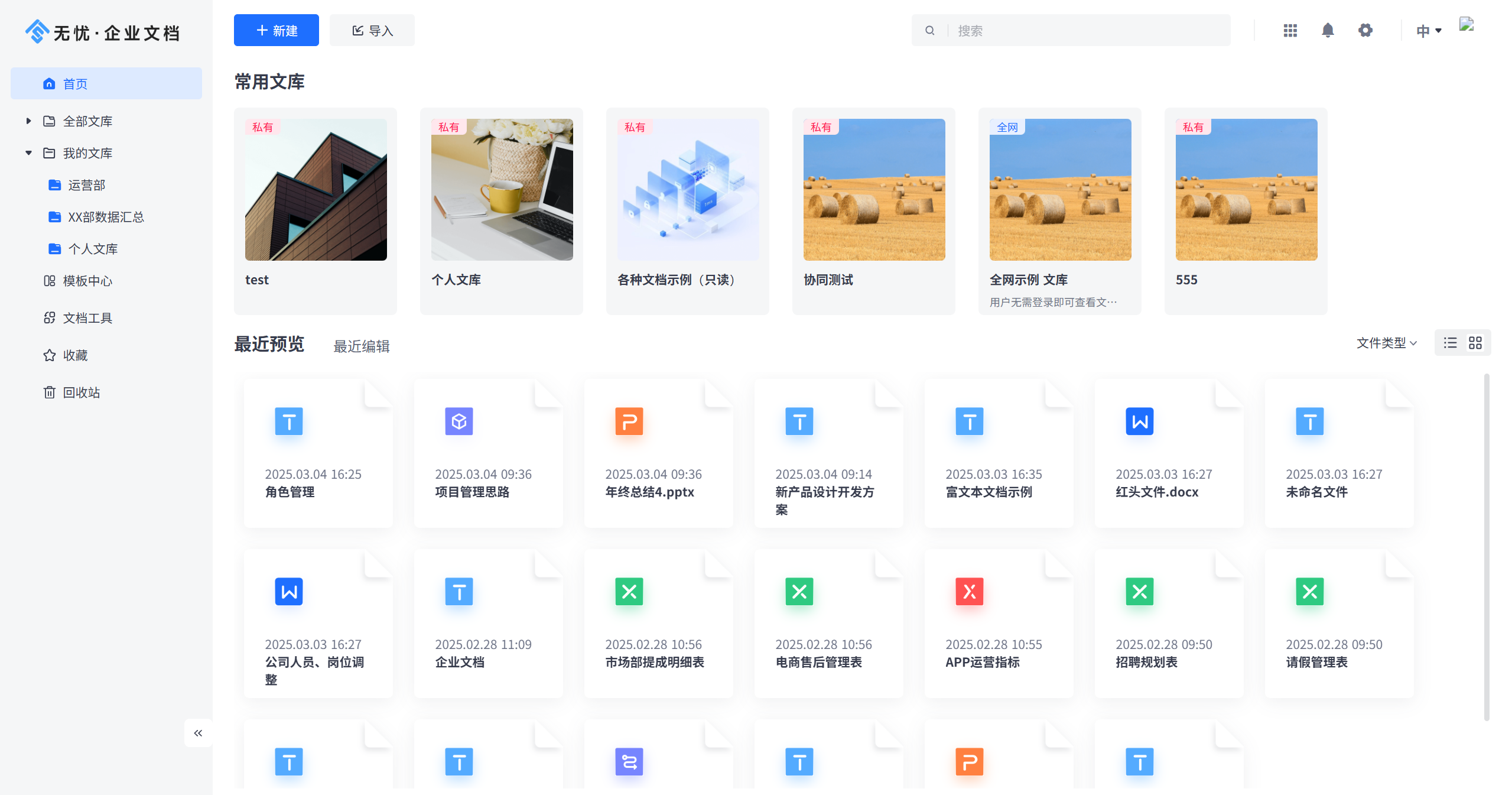Switch to the 最近预览 tab
This screenshot has height=795, width=1512.
click(269, 345)
